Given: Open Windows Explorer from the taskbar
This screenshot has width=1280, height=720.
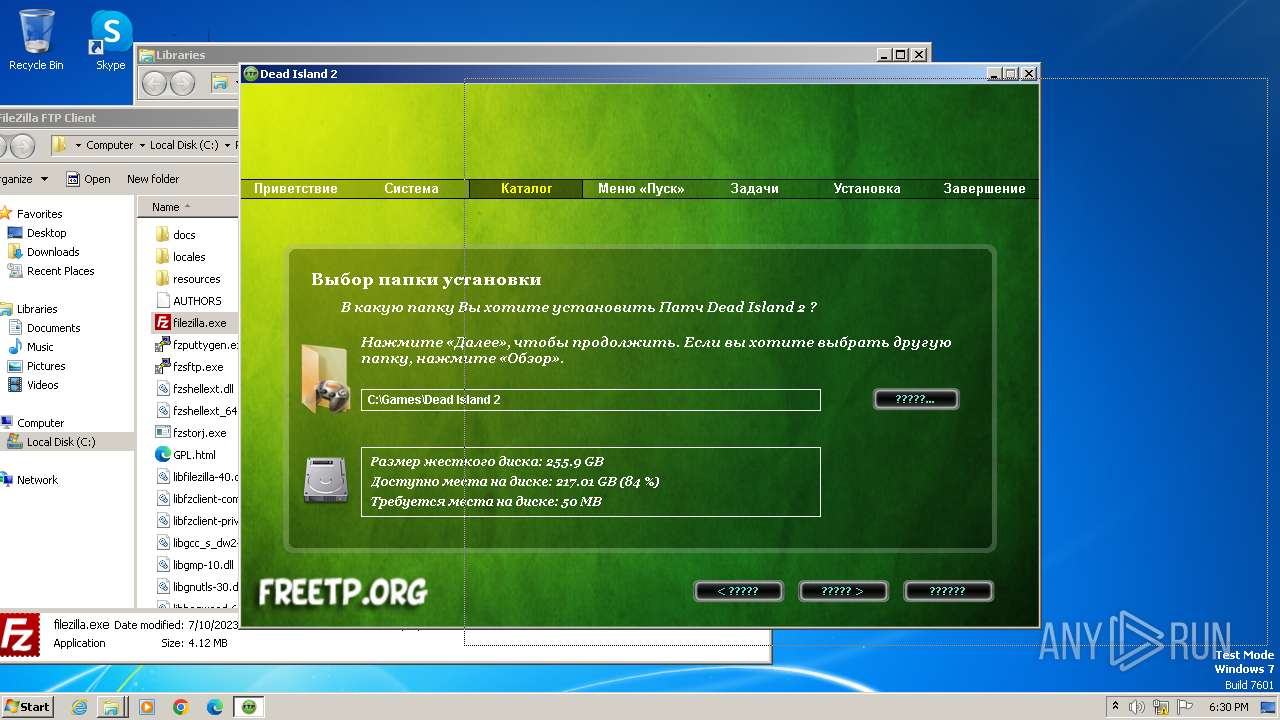Looking at the screenshot, I should (x=111, y=707).
